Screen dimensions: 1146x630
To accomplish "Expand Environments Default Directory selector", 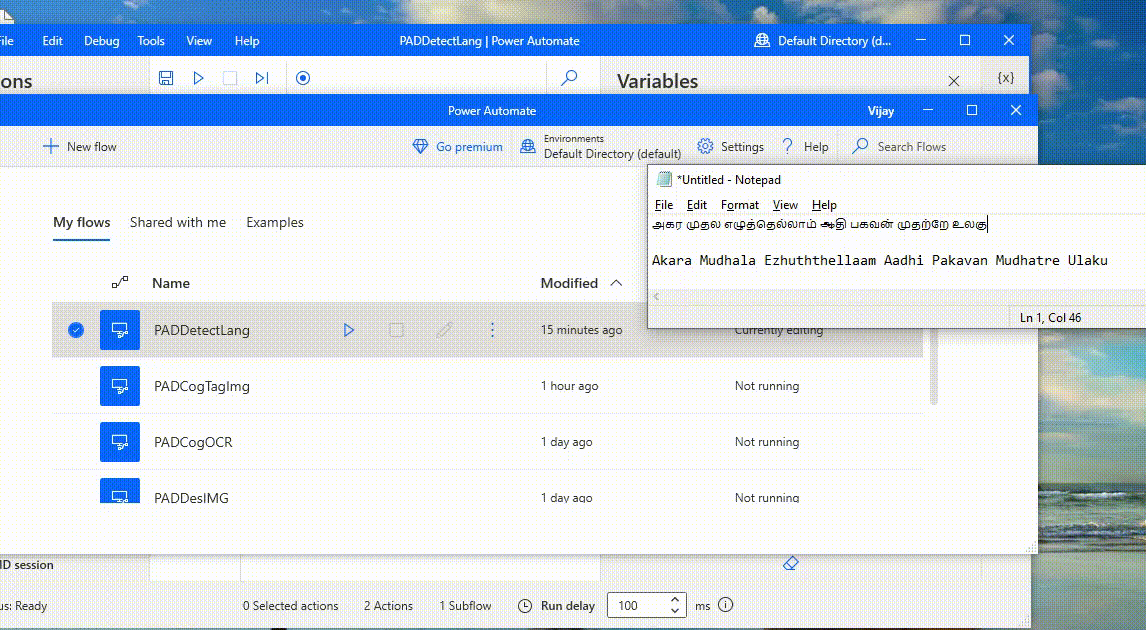I will (x=601, y=146).
